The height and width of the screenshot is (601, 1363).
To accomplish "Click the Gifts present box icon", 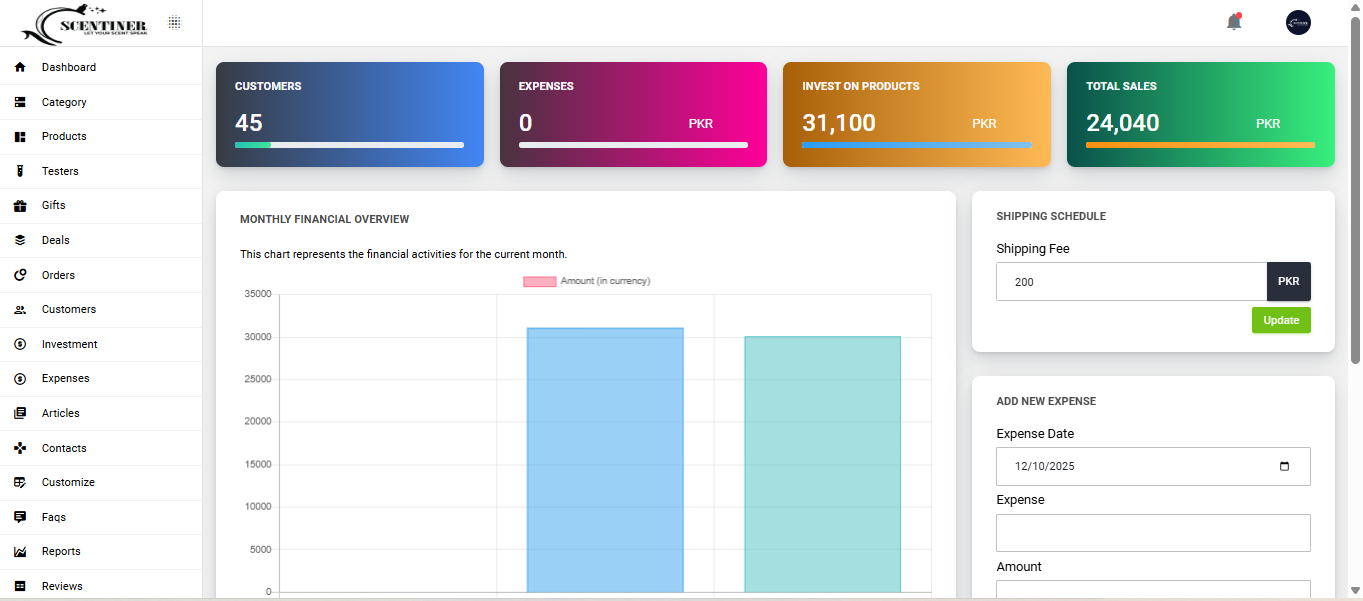I will pyautogui.click(x=20, y=206).
